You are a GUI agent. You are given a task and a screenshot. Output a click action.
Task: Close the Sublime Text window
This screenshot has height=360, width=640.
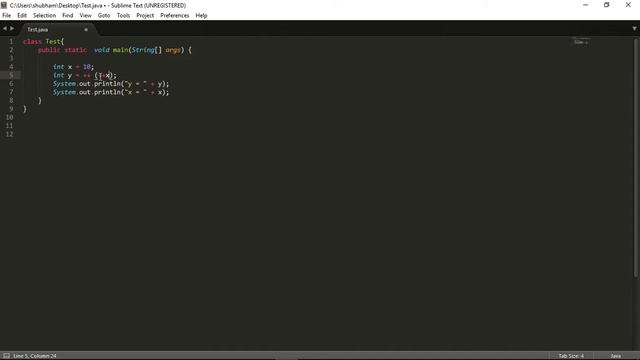point(628,5)
